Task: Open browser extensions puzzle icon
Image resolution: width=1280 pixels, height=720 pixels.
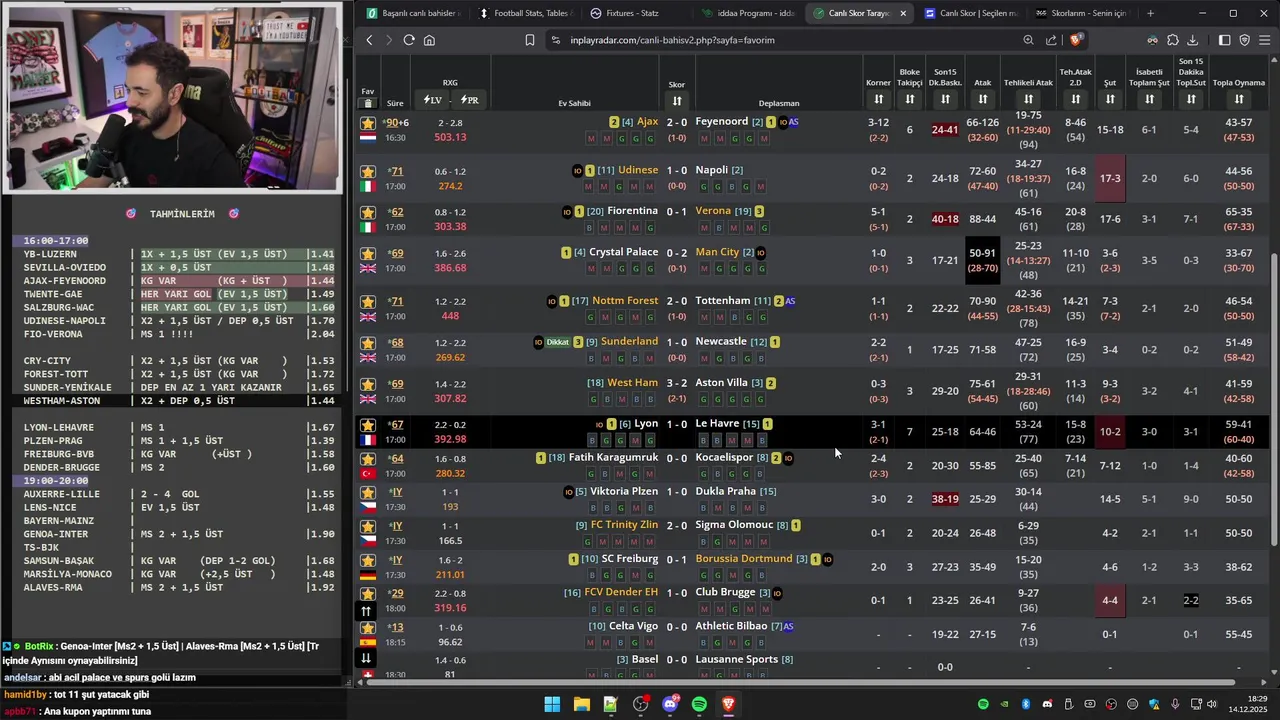Action: click(1172, 40)
